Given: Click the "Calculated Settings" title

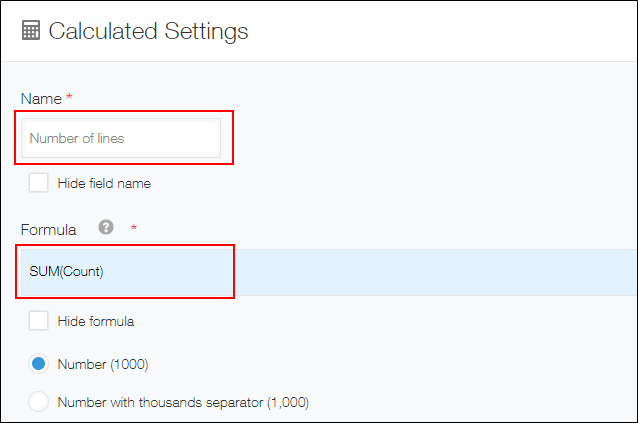Looking at the screenshot, I should (148, 31).
